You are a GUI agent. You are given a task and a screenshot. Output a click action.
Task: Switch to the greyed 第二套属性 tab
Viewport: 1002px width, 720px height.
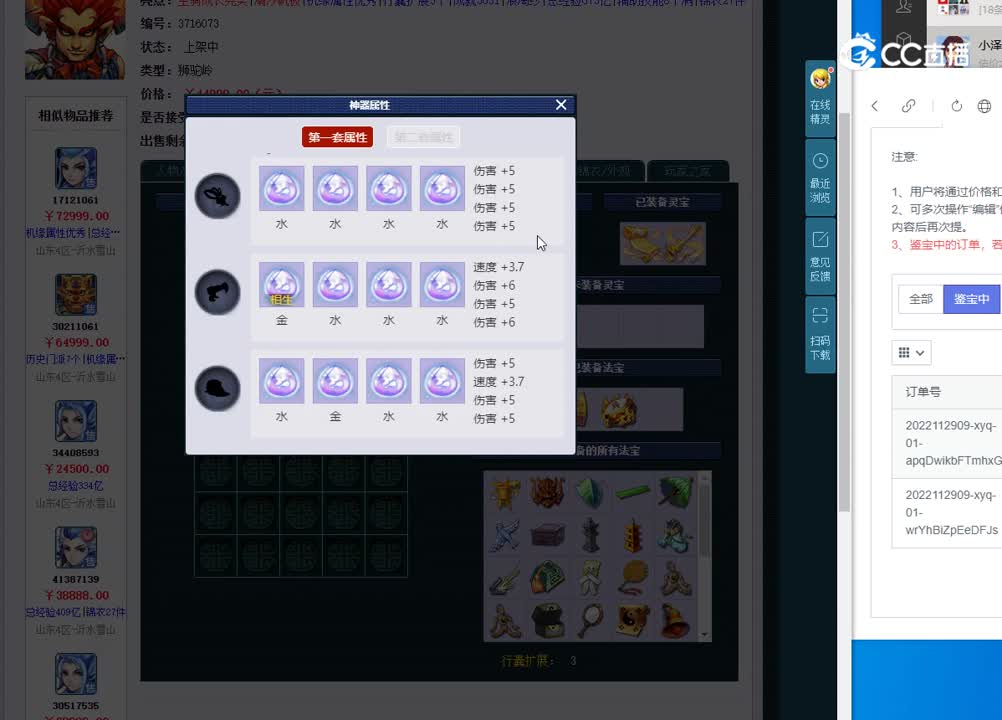coord(424,137)
